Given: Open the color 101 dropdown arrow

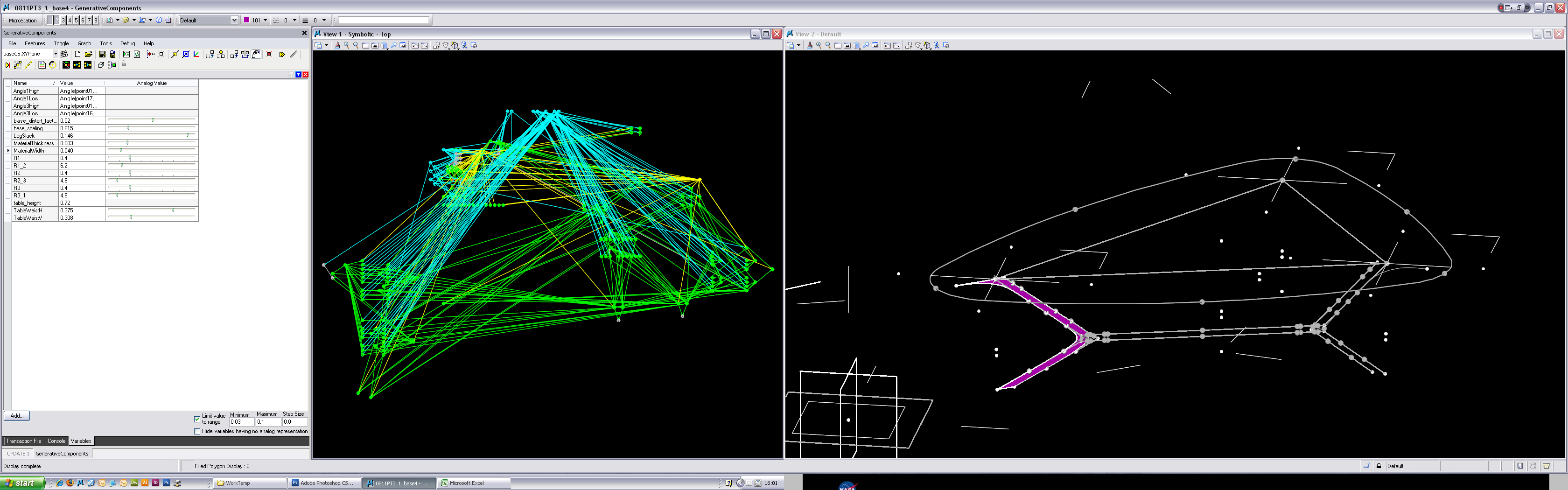Looking at the screenshot, I should (266, 20).
